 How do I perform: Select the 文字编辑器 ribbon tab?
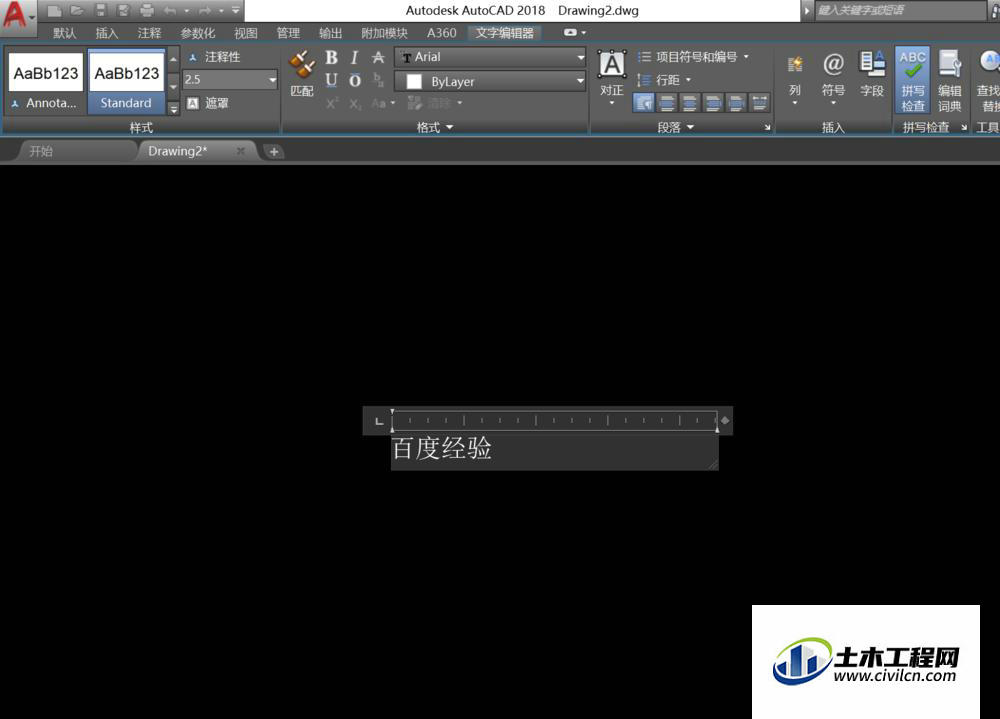504,33
